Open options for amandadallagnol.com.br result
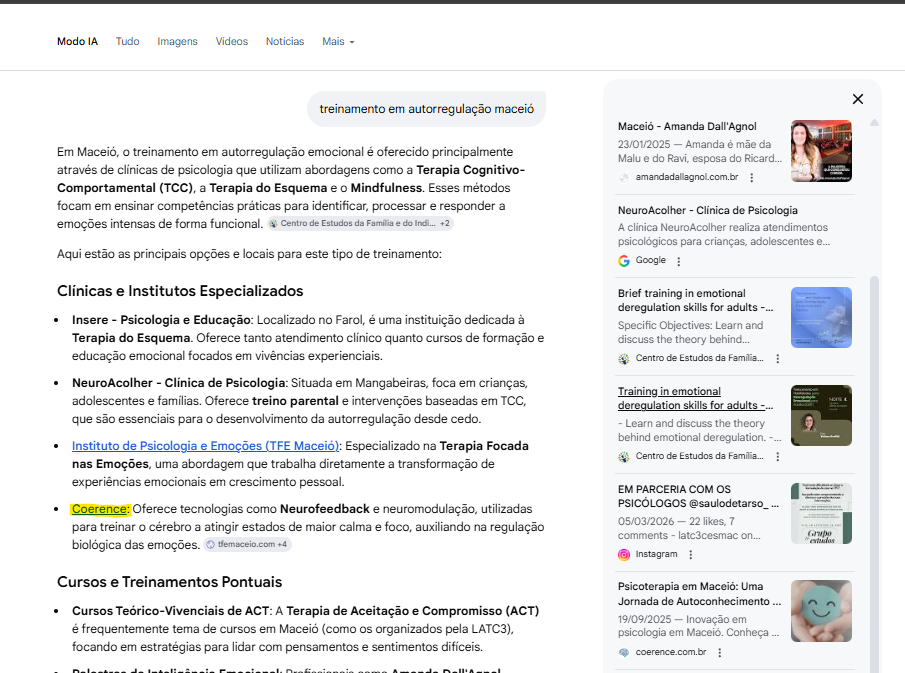905x673 pixels. (751, 178)
